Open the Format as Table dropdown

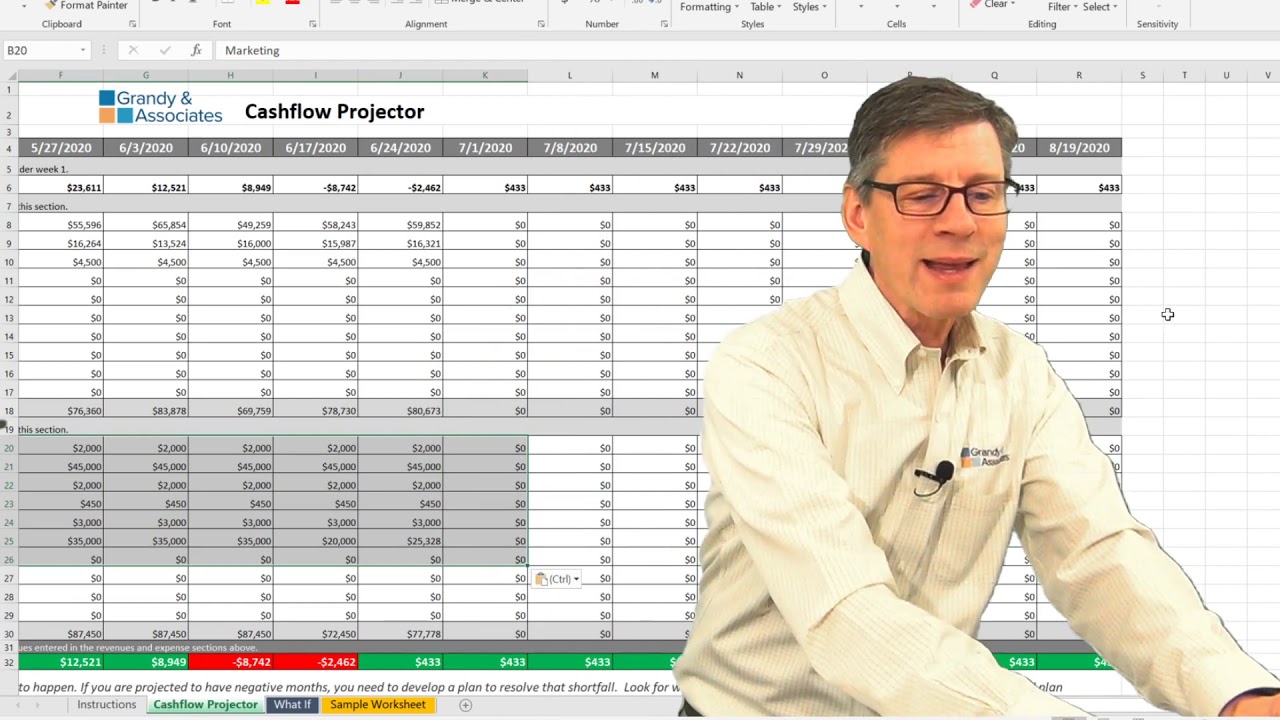tap(766, 6)
